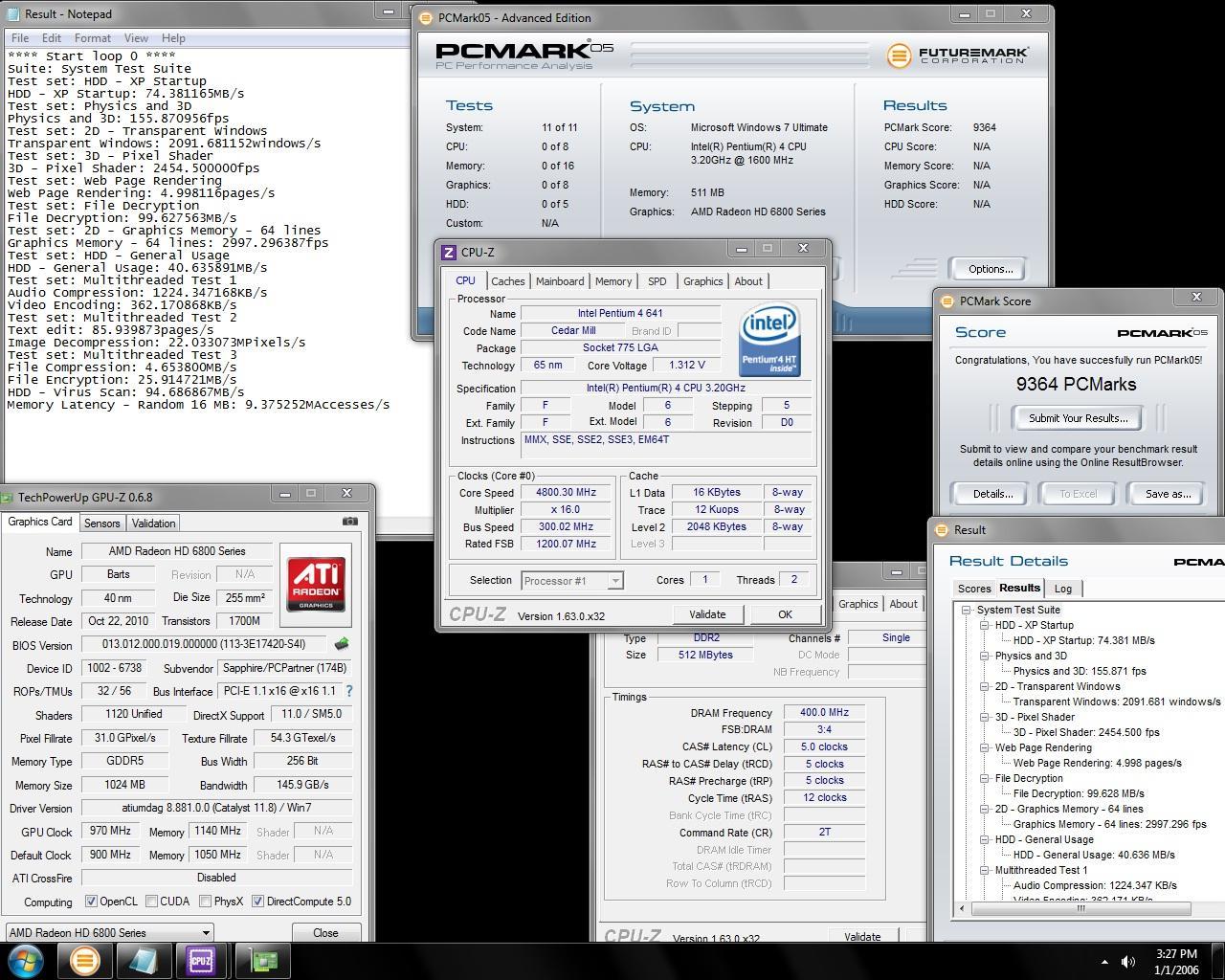Click the Bus Interface question mark in GPU-Z
The height and width of the screenshot is (980, 1225).
click(348, 691)
